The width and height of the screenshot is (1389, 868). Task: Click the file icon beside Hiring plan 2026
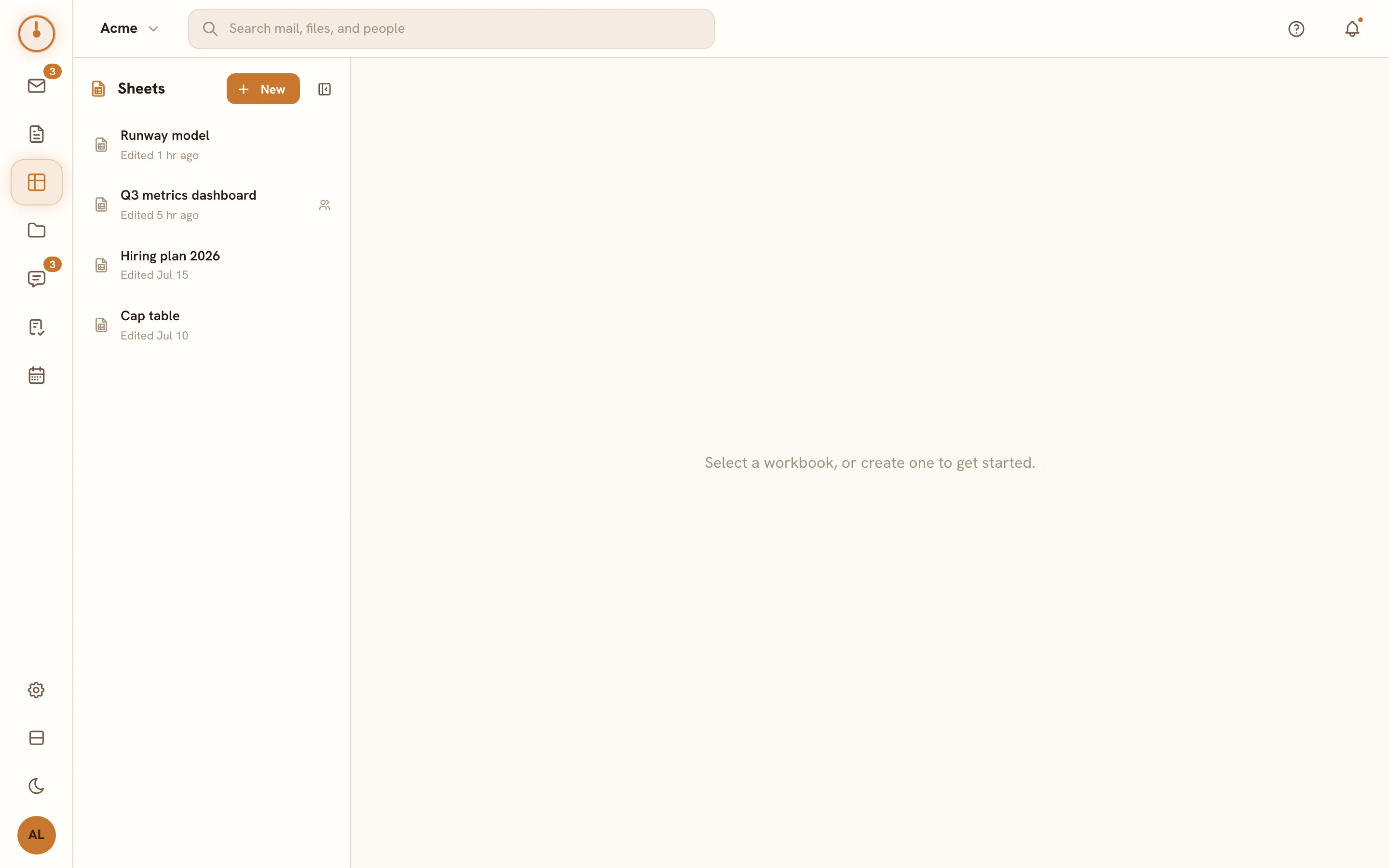point(101,265)
